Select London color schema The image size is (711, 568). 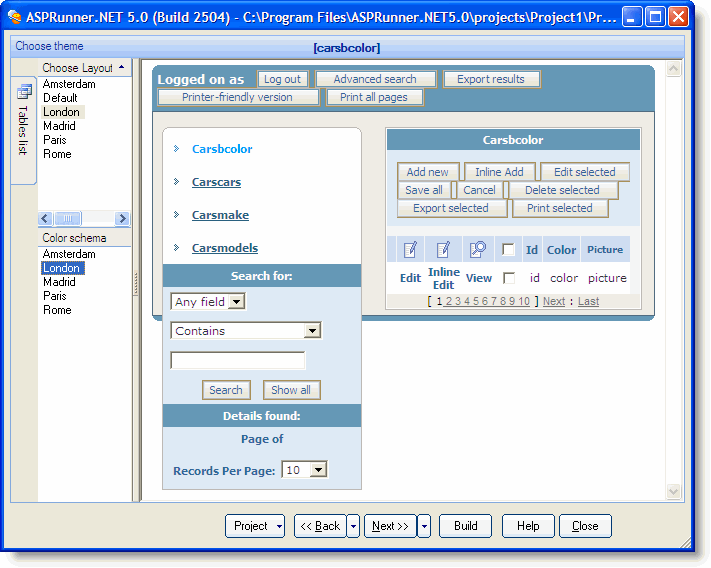[61, 268]
